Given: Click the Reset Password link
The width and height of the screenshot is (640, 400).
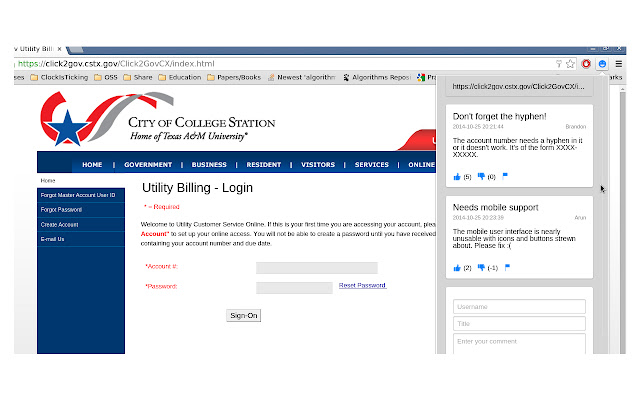Looking at the screenshot, I should (x=362, y=285).
